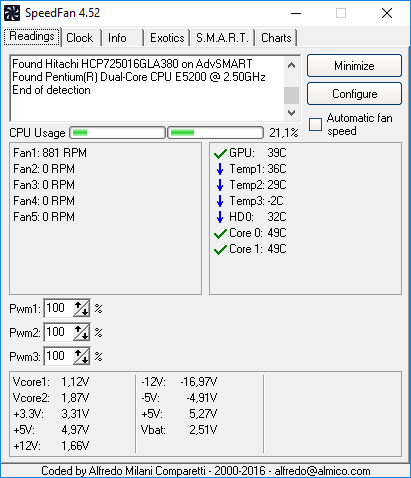Screen dimensions: 411x478
Task: Open the S.M.A.R.T. tab
Action: click(222, 38)
